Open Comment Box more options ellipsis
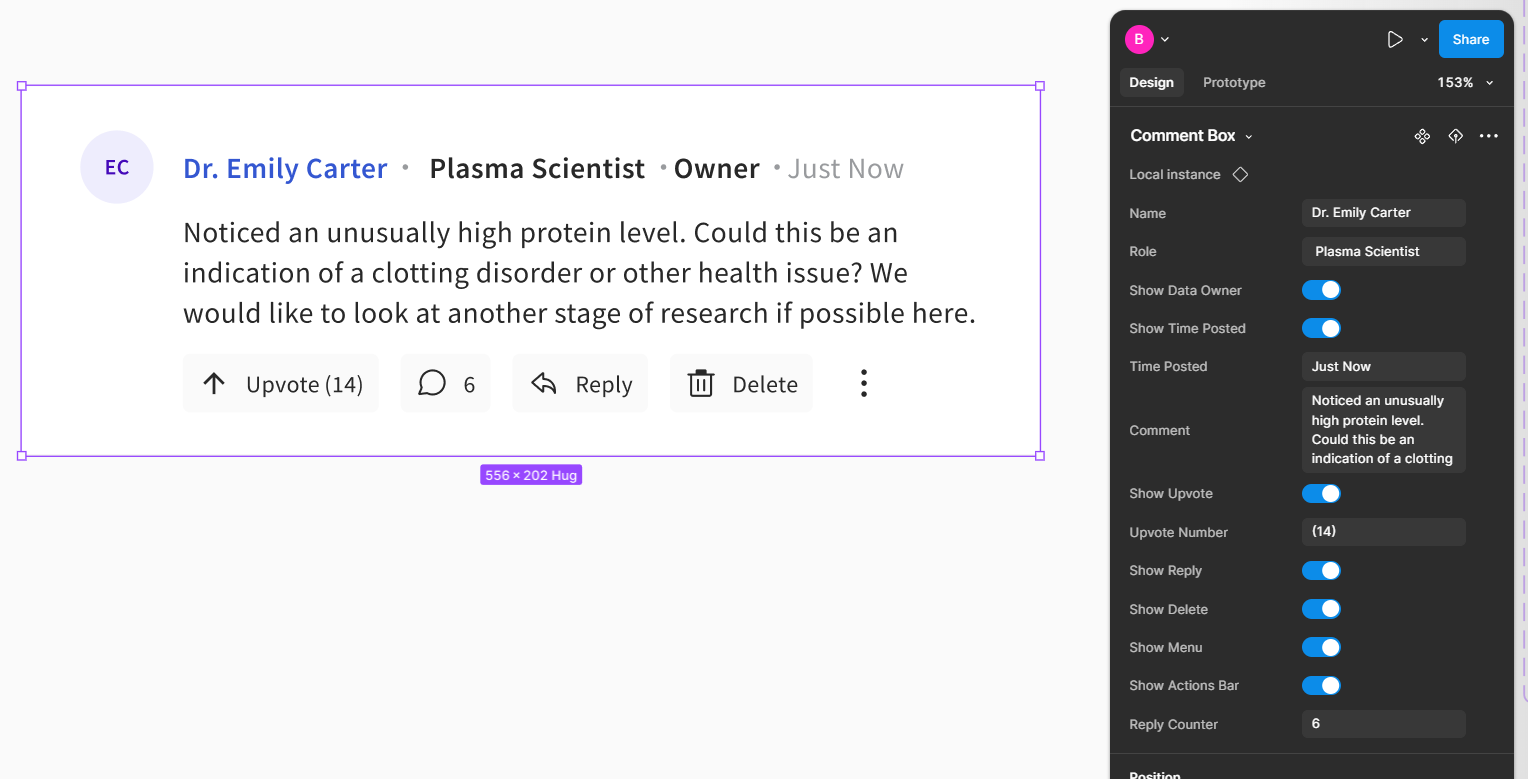The height and width of the screenshot is (779, 1528). 1489,136
